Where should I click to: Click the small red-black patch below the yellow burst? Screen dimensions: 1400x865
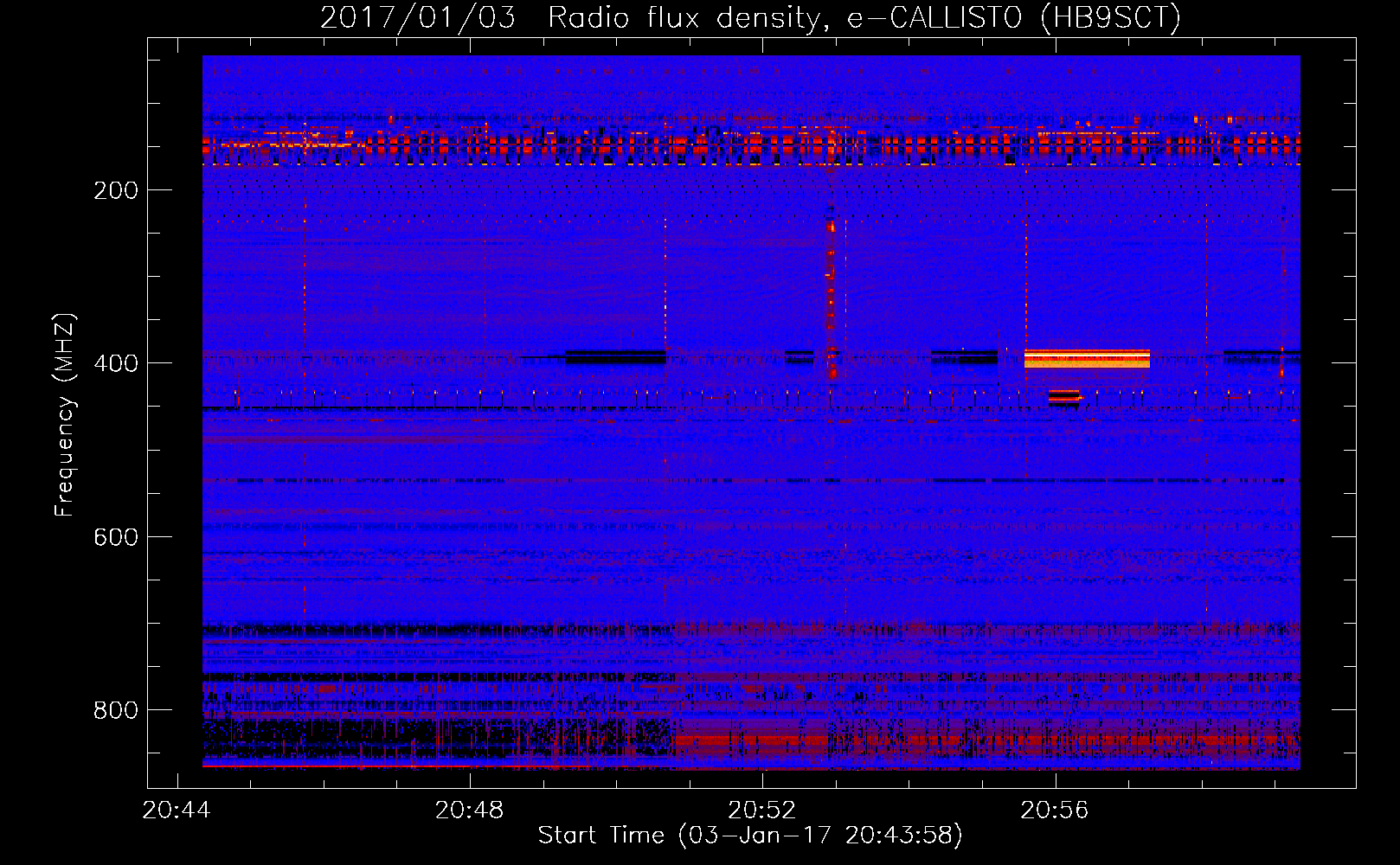pyautogui.click(x=1064, y=397)
